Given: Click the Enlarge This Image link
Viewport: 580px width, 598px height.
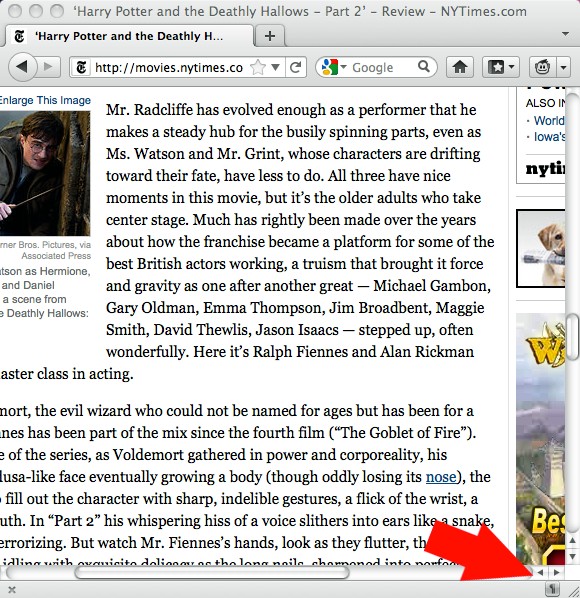Looking at the screenshot, I should 45,100.
